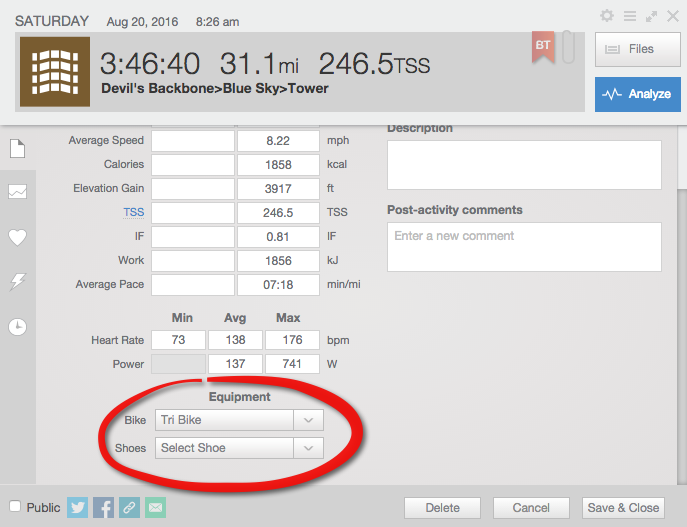Click the BT bookmark flag icon
Screen dimensions: 687x527
tap(543, 47)
